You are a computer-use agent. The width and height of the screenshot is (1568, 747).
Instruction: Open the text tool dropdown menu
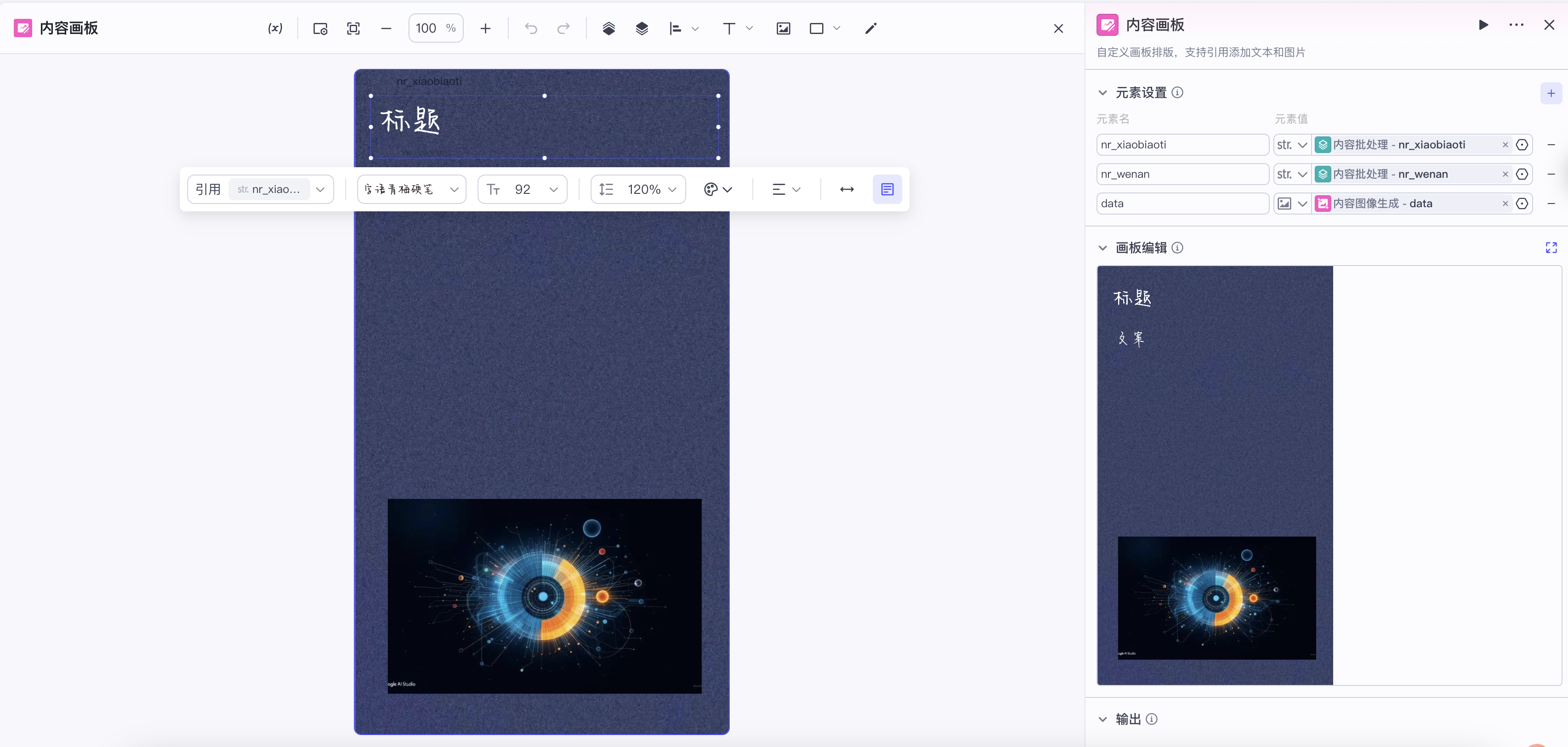click(x=750, y=28)
